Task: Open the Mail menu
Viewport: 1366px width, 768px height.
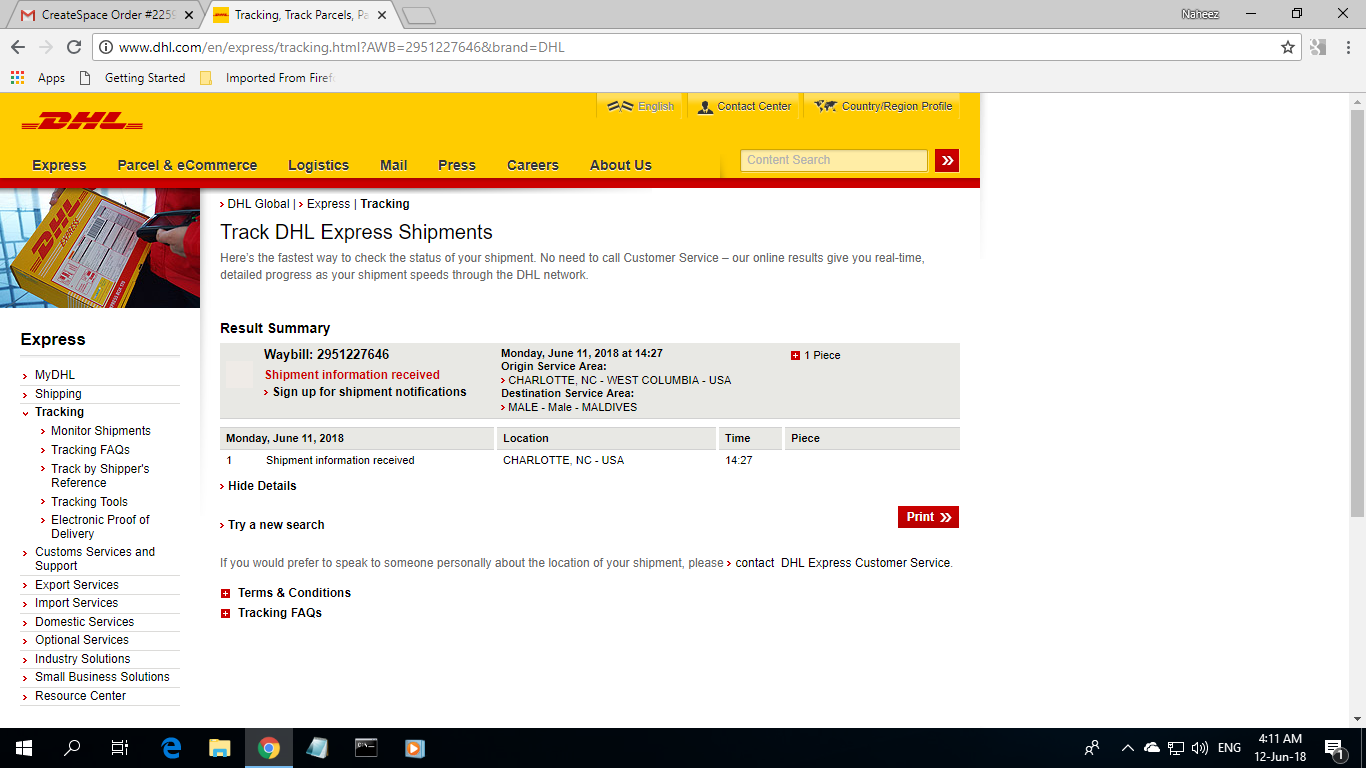Action: 393,165
